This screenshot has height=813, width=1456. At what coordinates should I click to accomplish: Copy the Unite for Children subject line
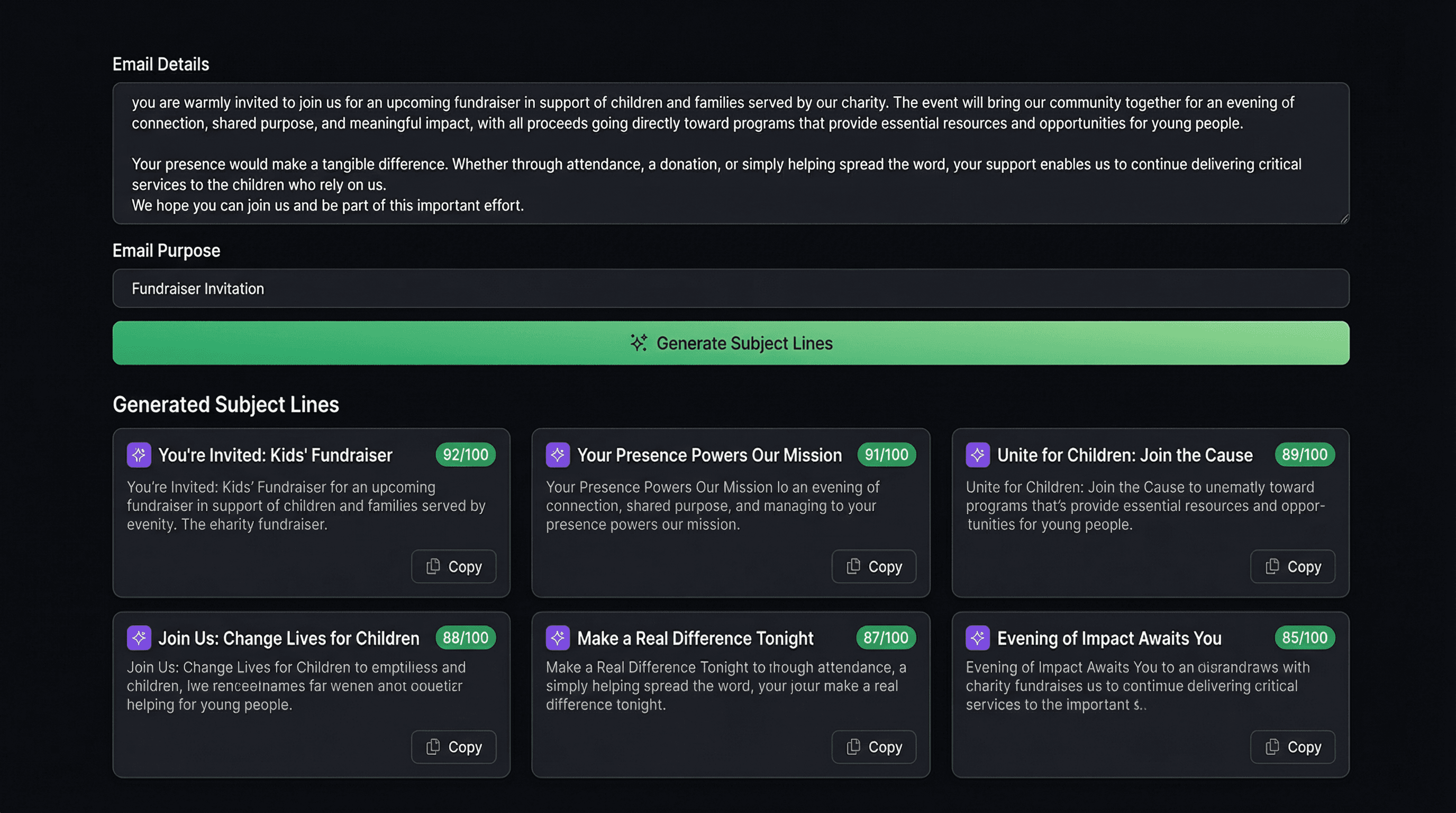1293,566
